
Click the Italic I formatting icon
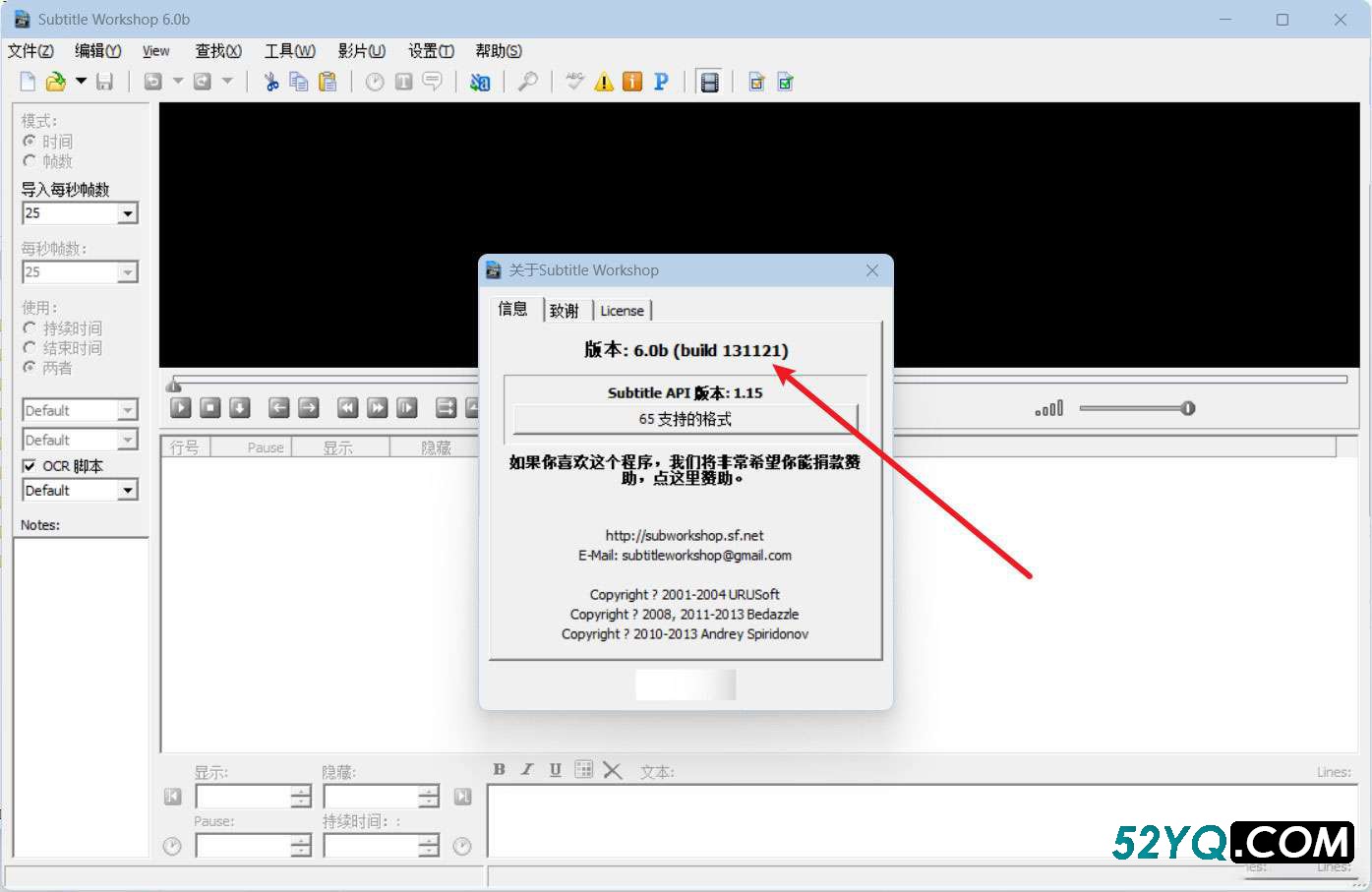click(527, 770)
